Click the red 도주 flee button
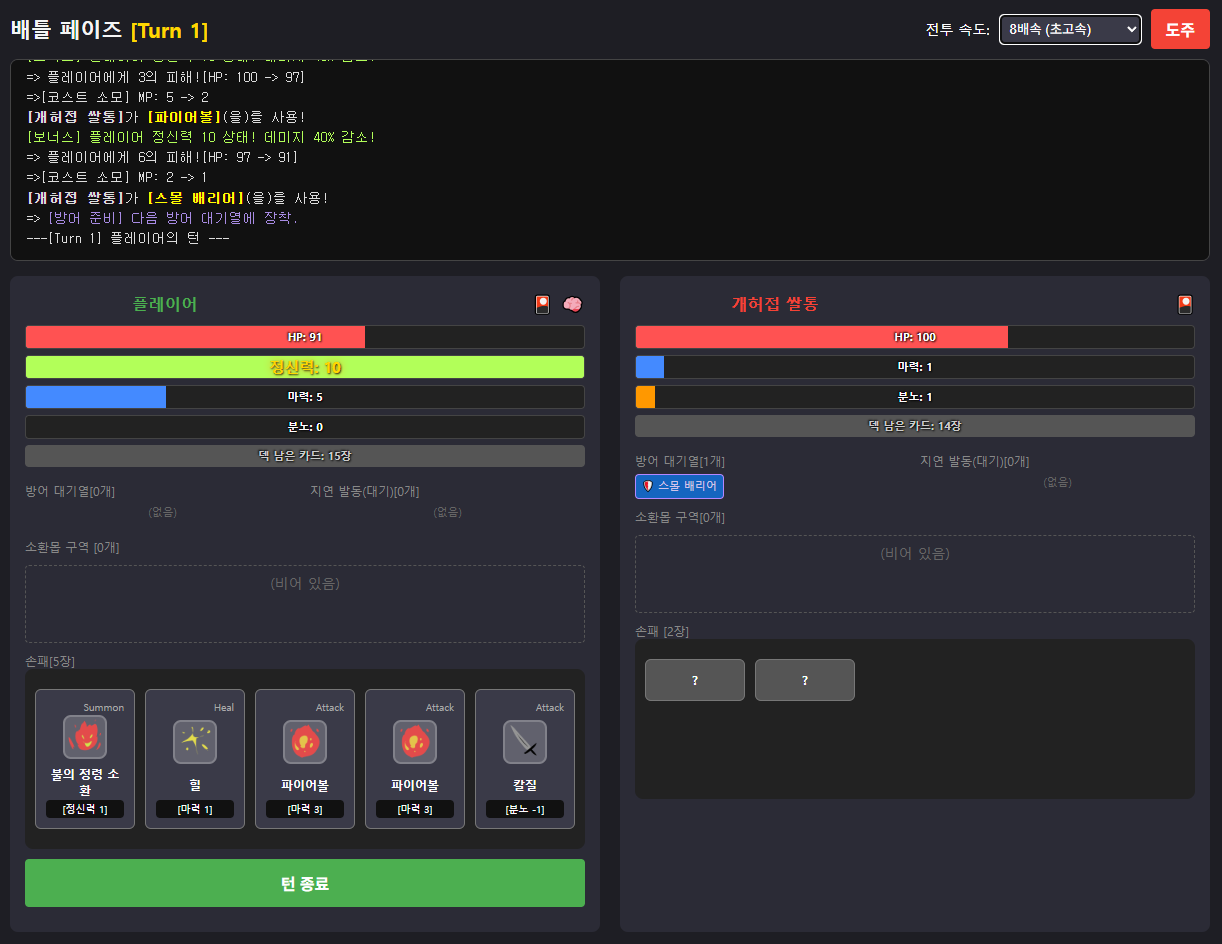This screenshot has height=944, width=1222. point(1180,29)
